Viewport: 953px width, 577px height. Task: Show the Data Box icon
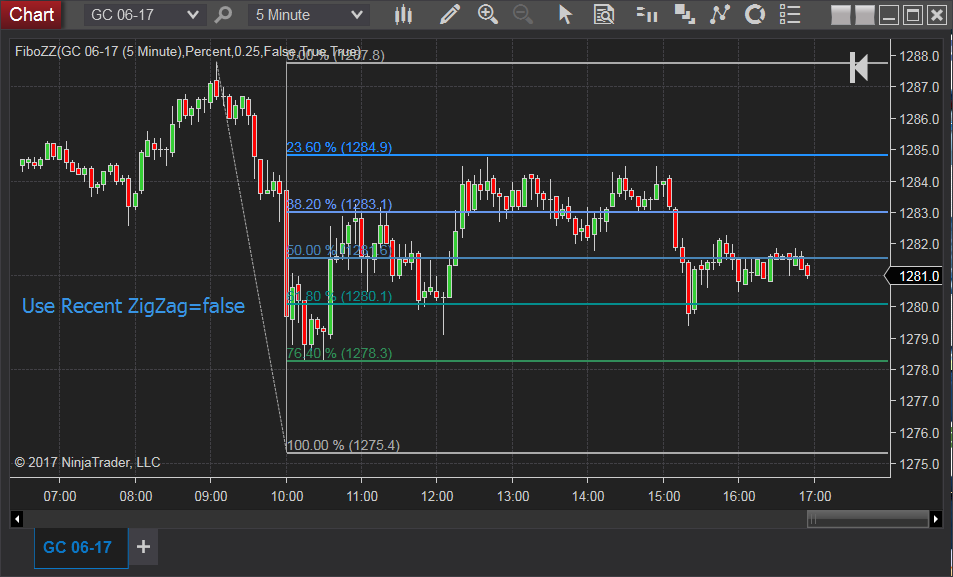(604, 15)
